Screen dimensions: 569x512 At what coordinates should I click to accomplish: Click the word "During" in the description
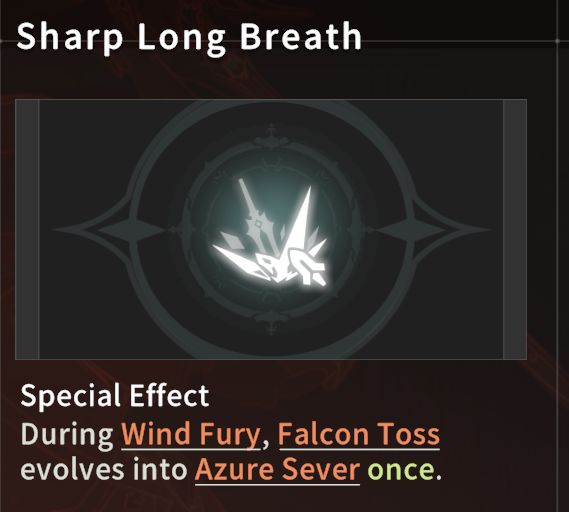point(67,434)
